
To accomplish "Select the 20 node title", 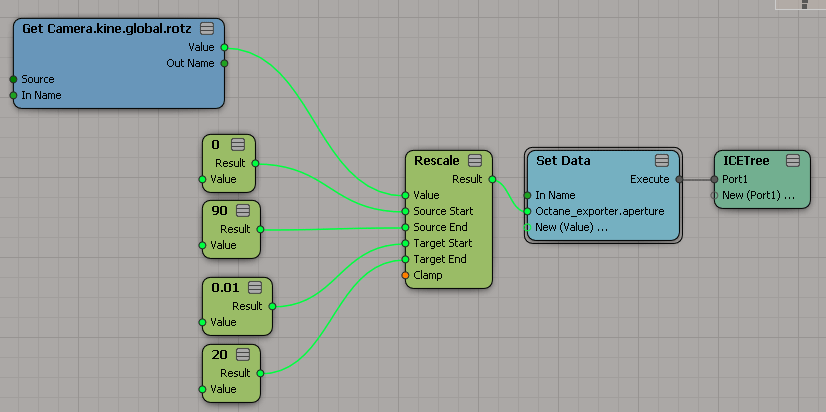I will [219, 355].
